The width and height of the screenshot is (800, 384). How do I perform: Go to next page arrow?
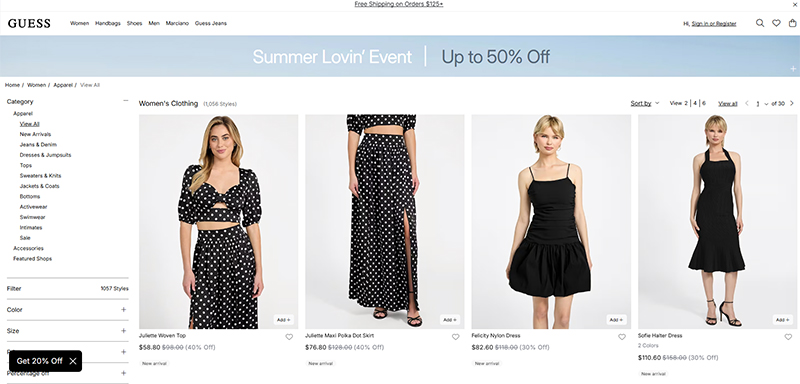[x=792, y=104]
